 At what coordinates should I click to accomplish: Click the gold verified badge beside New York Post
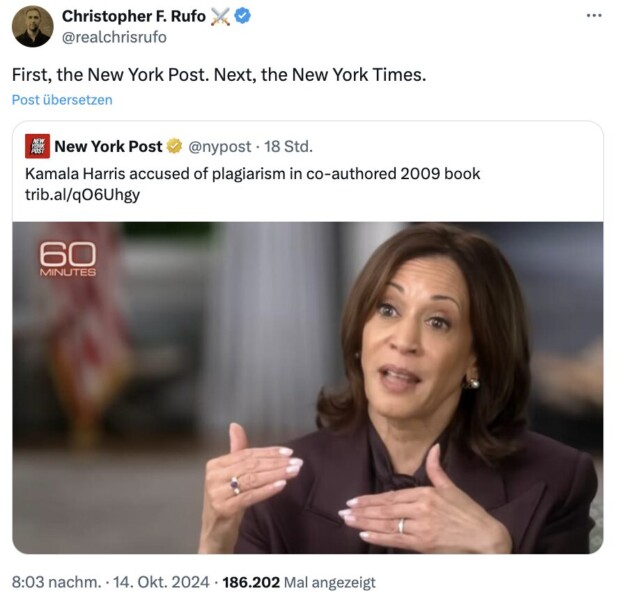click(x=174, y=146)
